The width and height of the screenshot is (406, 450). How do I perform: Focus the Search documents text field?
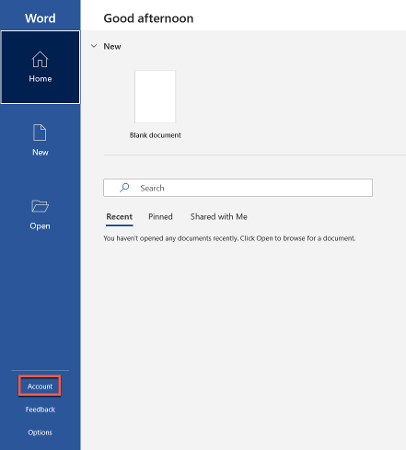[x=238, y=188]
